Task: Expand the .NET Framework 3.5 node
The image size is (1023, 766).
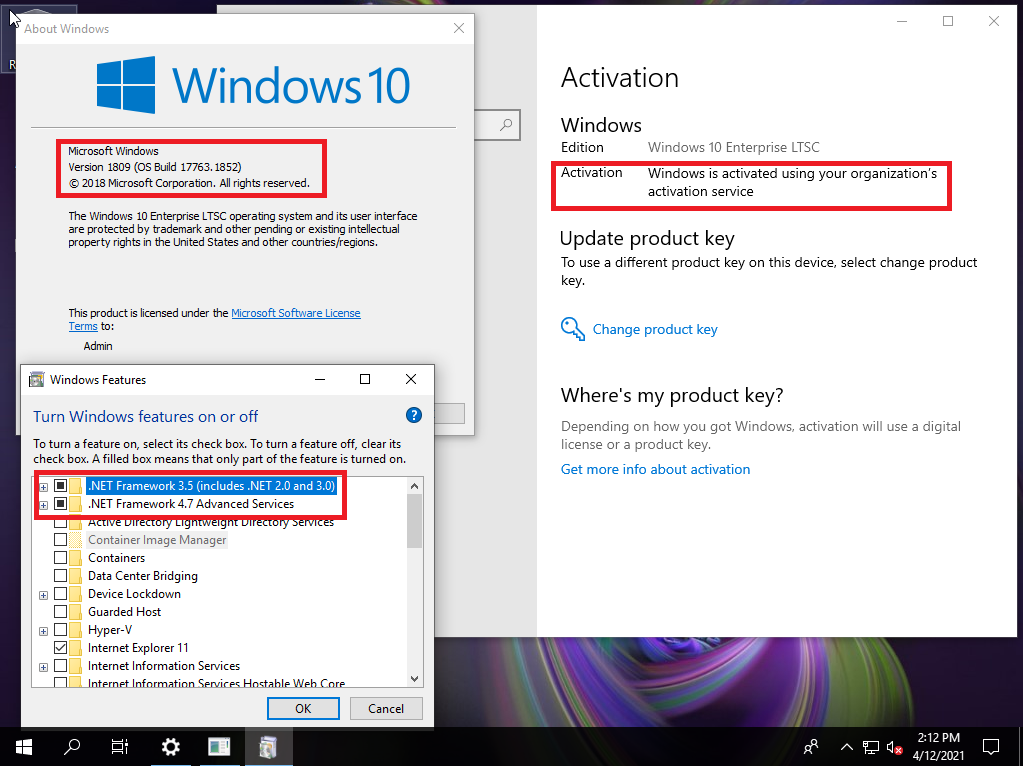Action: 43,487
